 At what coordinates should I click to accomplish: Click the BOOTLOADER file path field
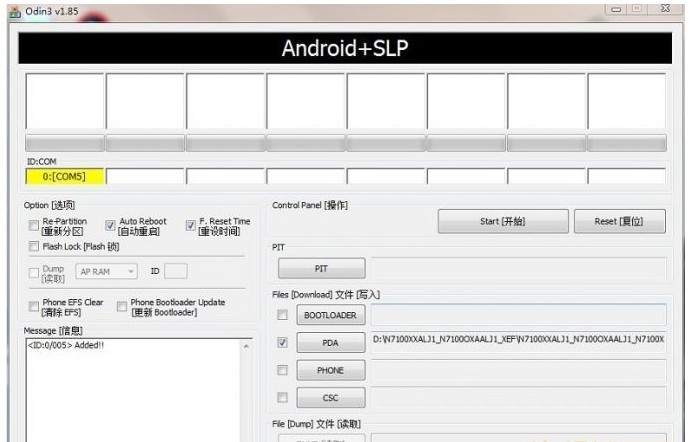click(519, 315)
